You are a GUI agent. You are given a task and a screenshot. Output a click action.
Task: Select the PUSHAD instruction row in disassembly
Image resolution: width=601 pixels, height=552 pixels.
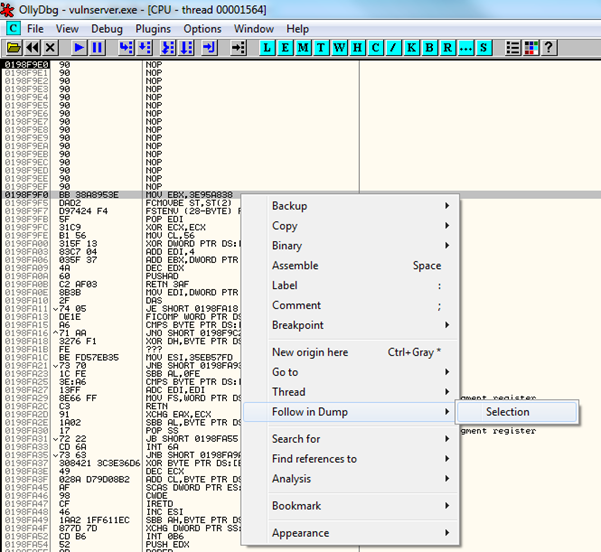pos(160,277)
